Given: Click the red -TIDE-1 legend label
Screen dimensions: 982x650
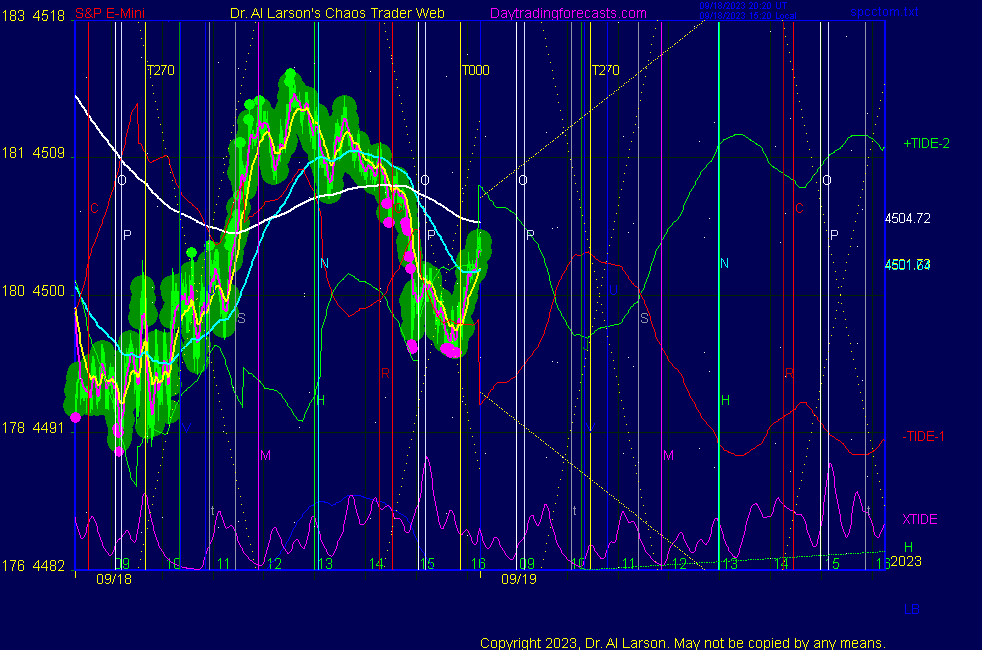Looking at the screenshot, I should point(923,436).
